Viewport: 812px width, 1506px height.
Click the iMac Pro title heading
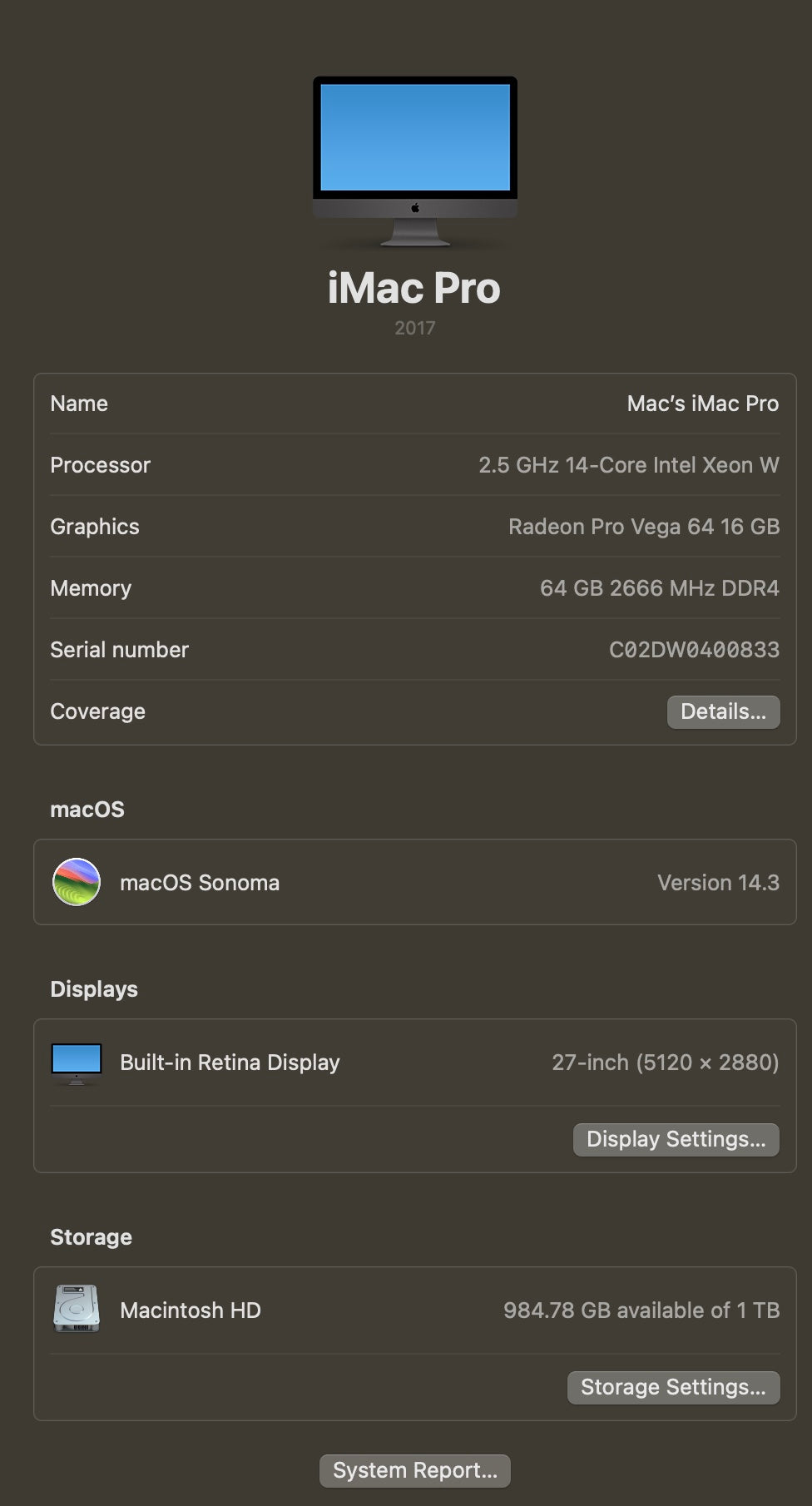[414, 289]
